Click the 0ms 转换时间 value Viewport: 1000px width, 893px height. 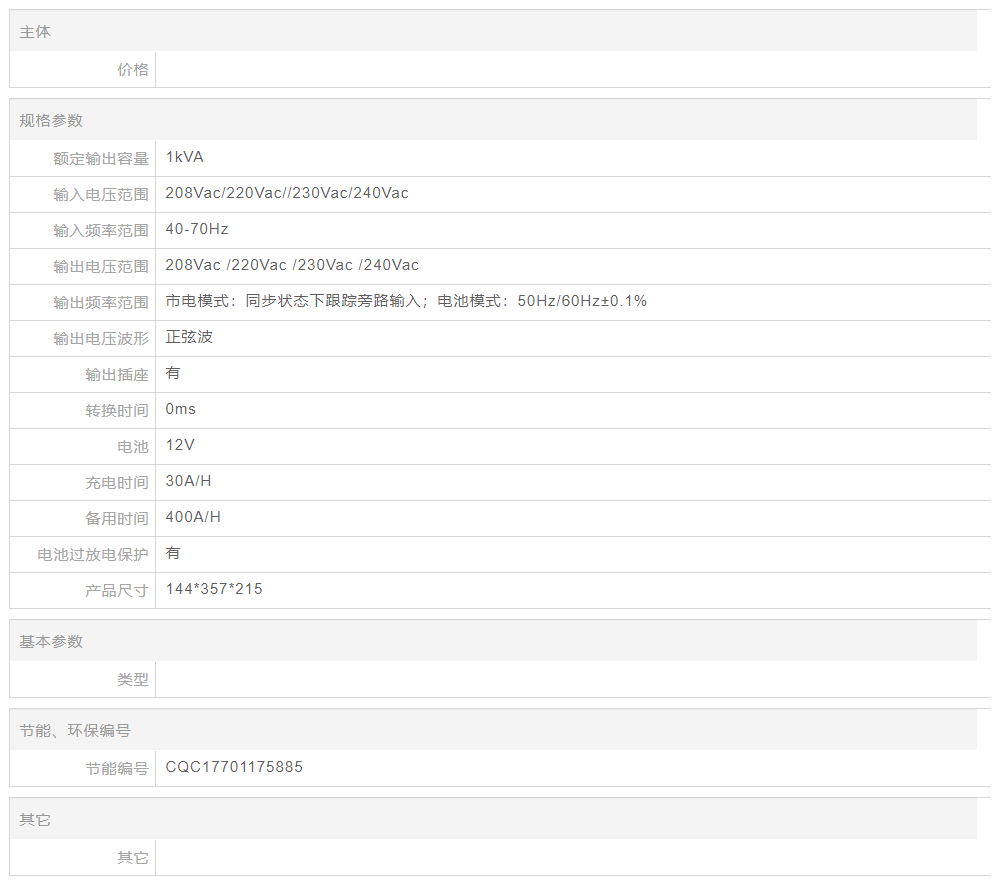(x=181, y=409)
